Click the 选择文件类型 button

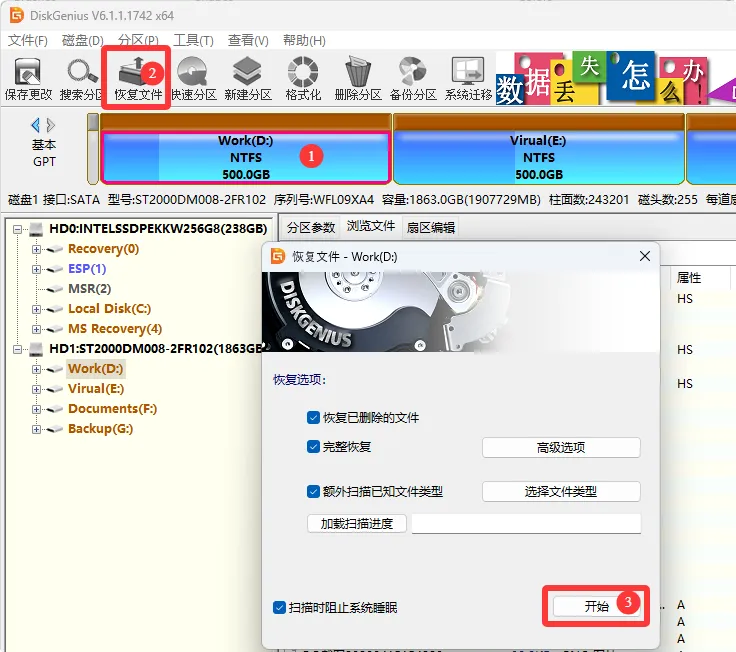point(561,491)
